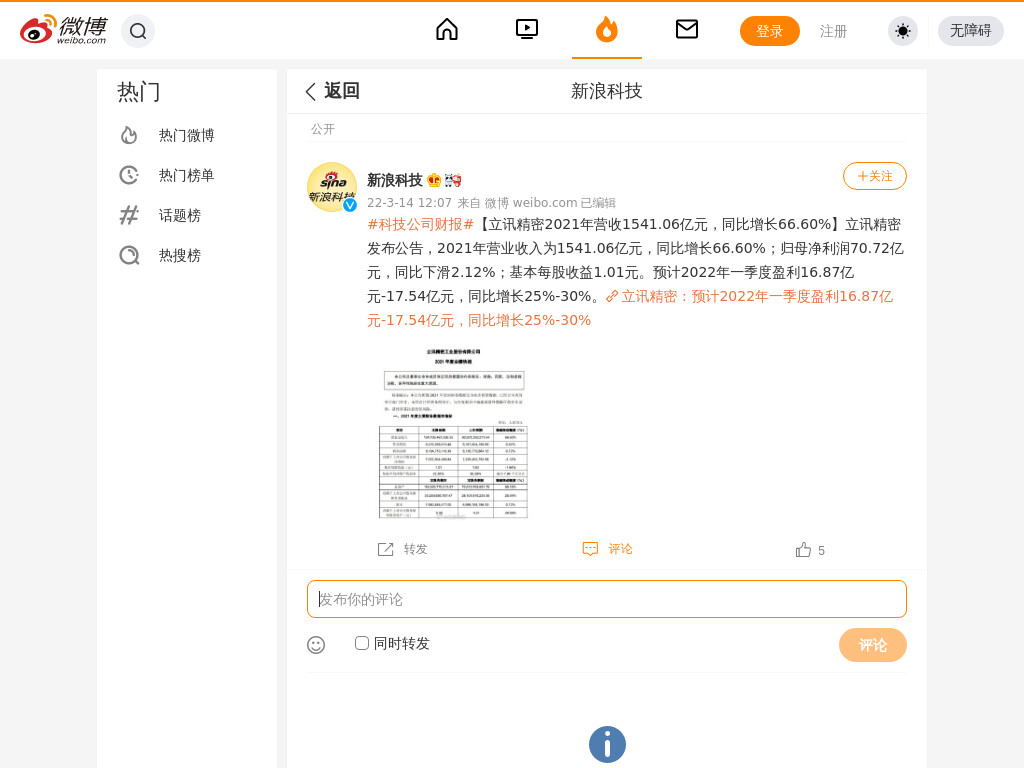Check the 同时转发 checkbox
The image size is (1024, 768).
coord(362,643)
